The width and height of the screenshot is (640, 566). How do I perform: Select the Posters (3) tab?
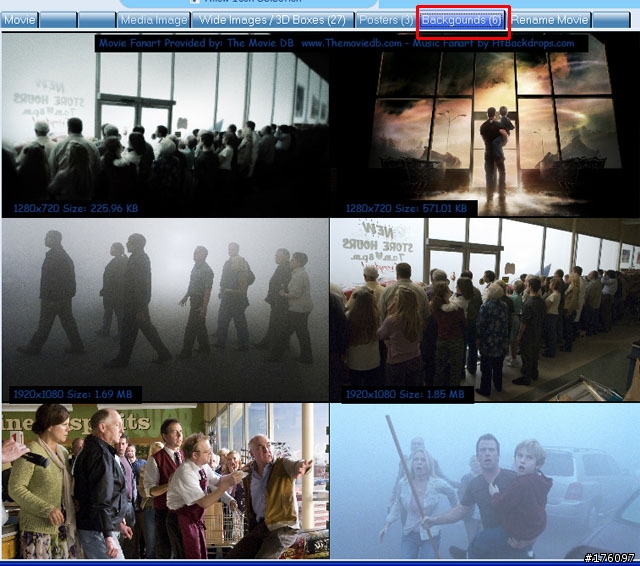386,20
